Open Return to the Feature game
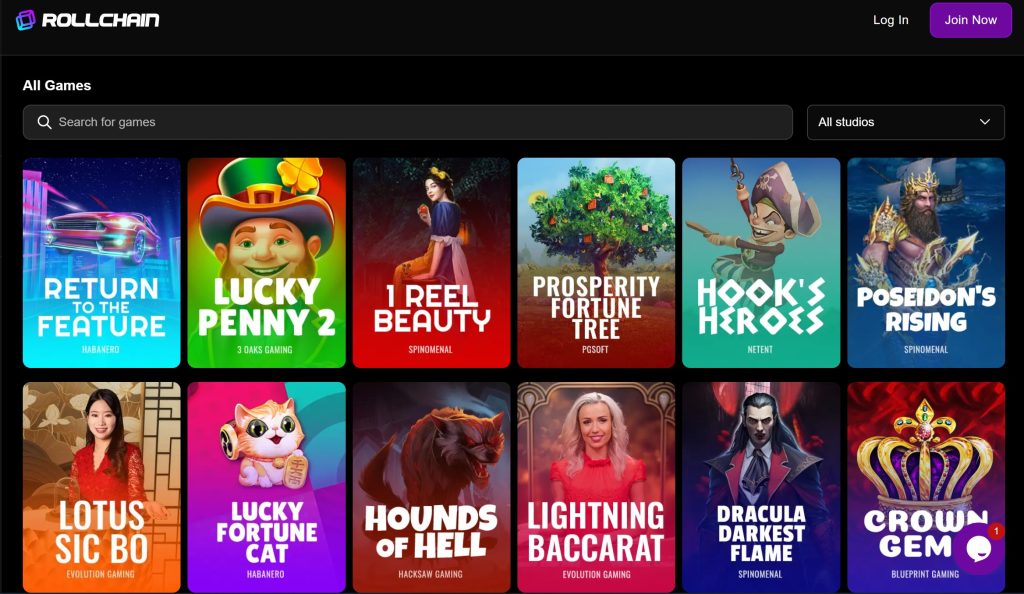Image resolution: width=1024 pixels, height=594 pixels. tap(101, 262)
